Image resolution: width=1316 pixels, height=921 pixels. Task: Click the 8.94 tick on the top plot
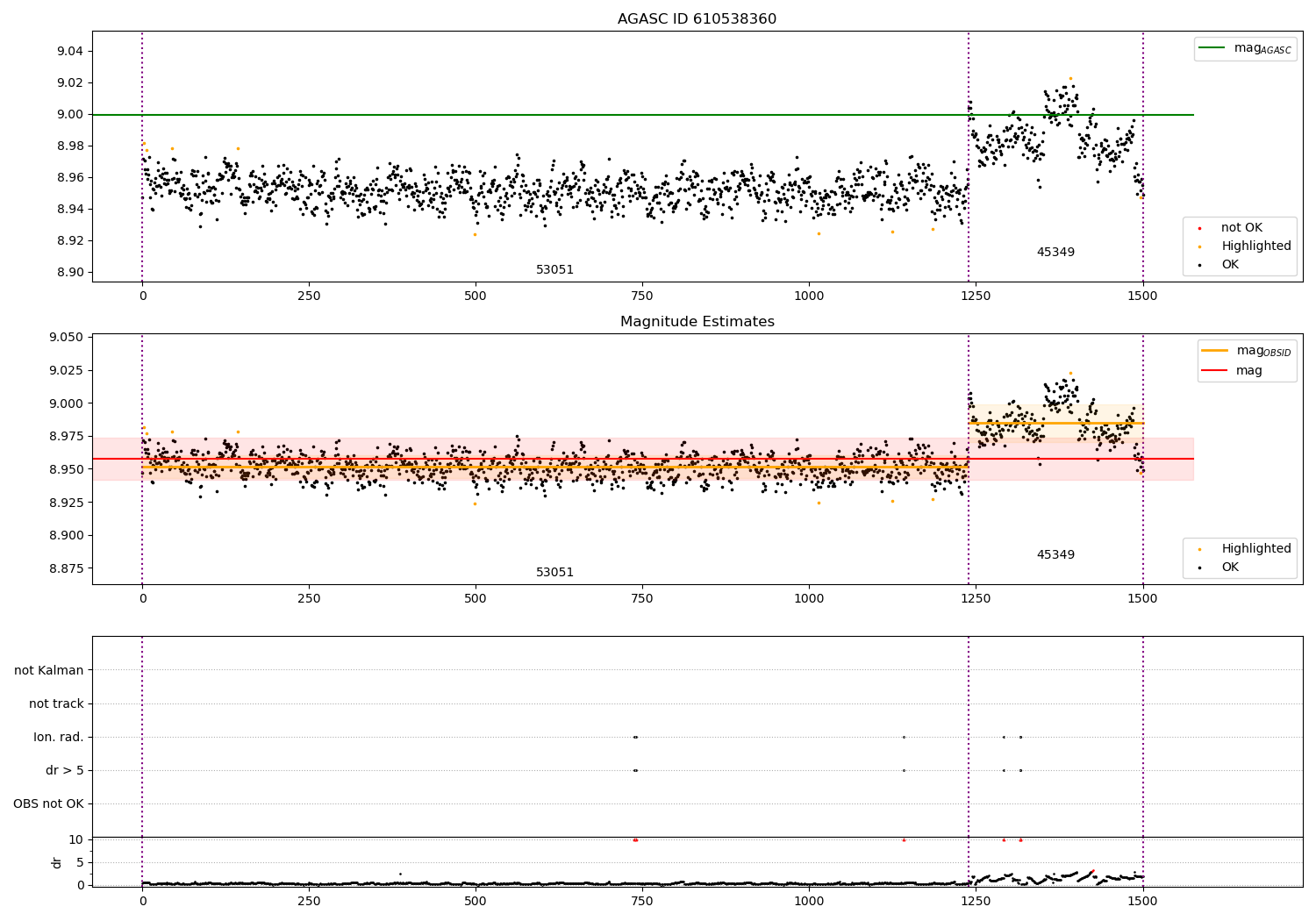click(x=69, y=210)
